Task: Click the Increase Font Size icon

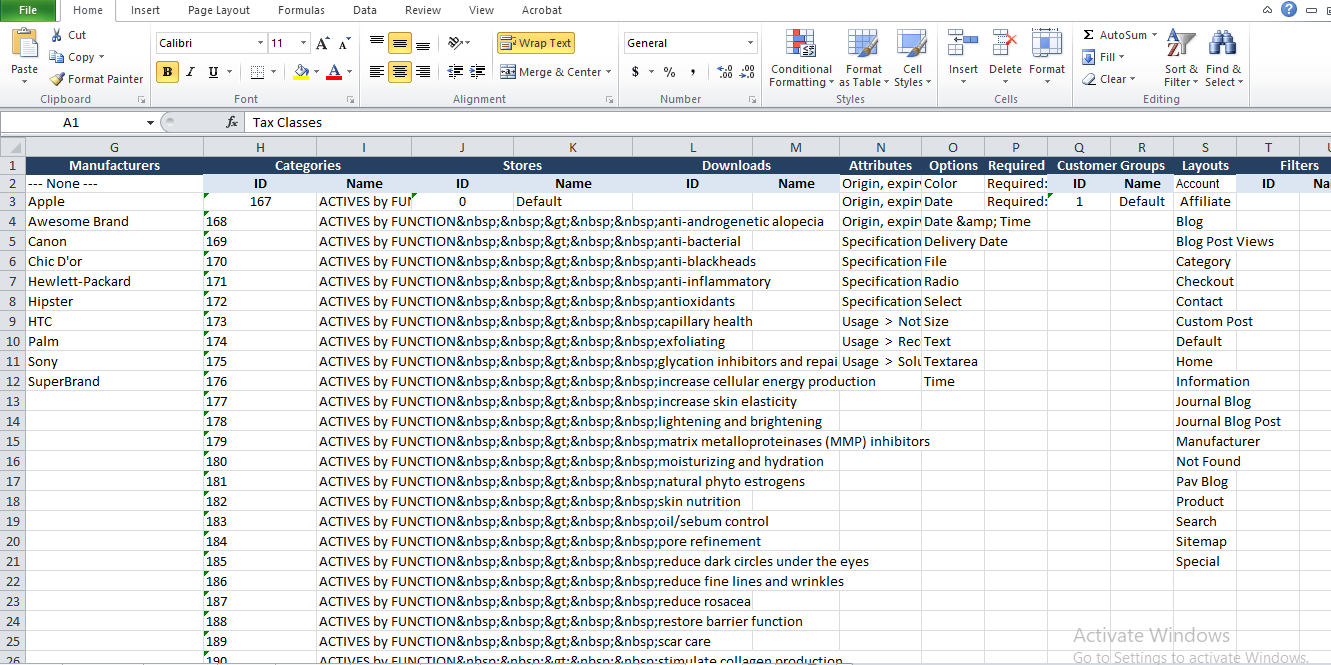Action: tap(322, 43)
